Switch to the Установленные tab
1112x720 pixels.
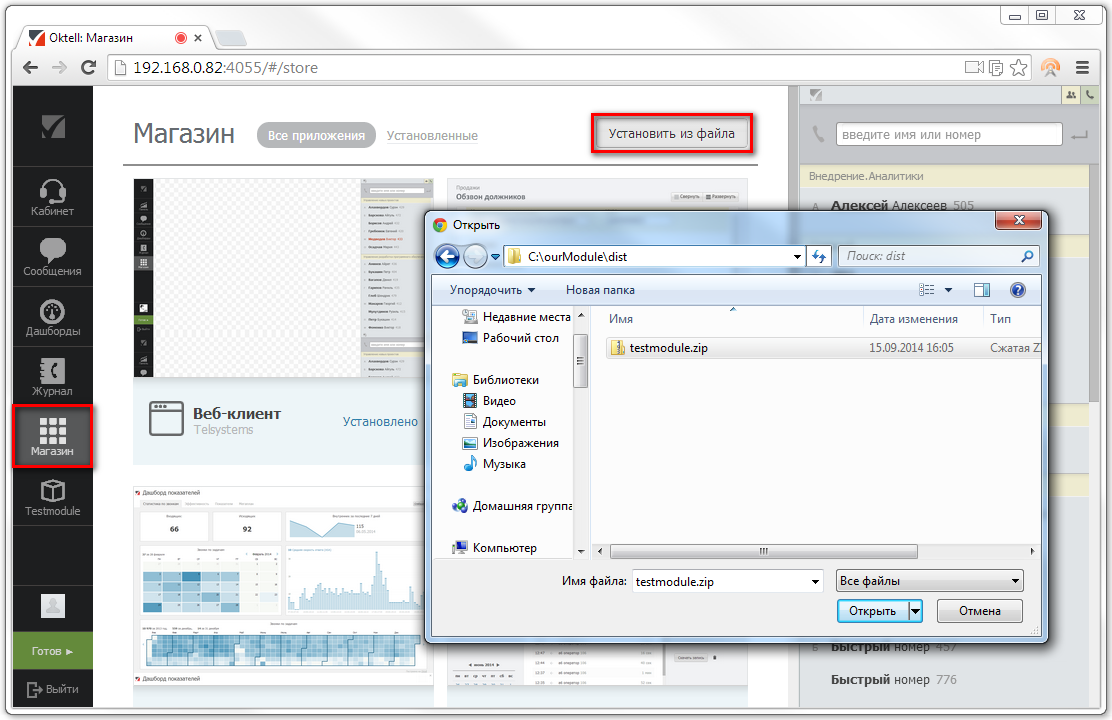(x=432, y=136)
